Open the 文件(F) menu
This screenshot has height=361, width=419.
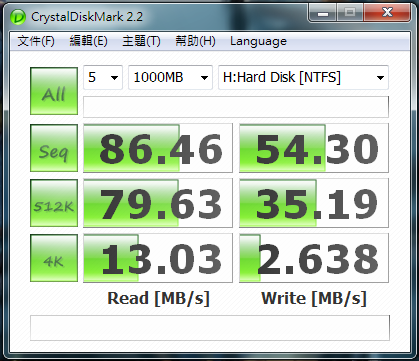pos(36,41)
